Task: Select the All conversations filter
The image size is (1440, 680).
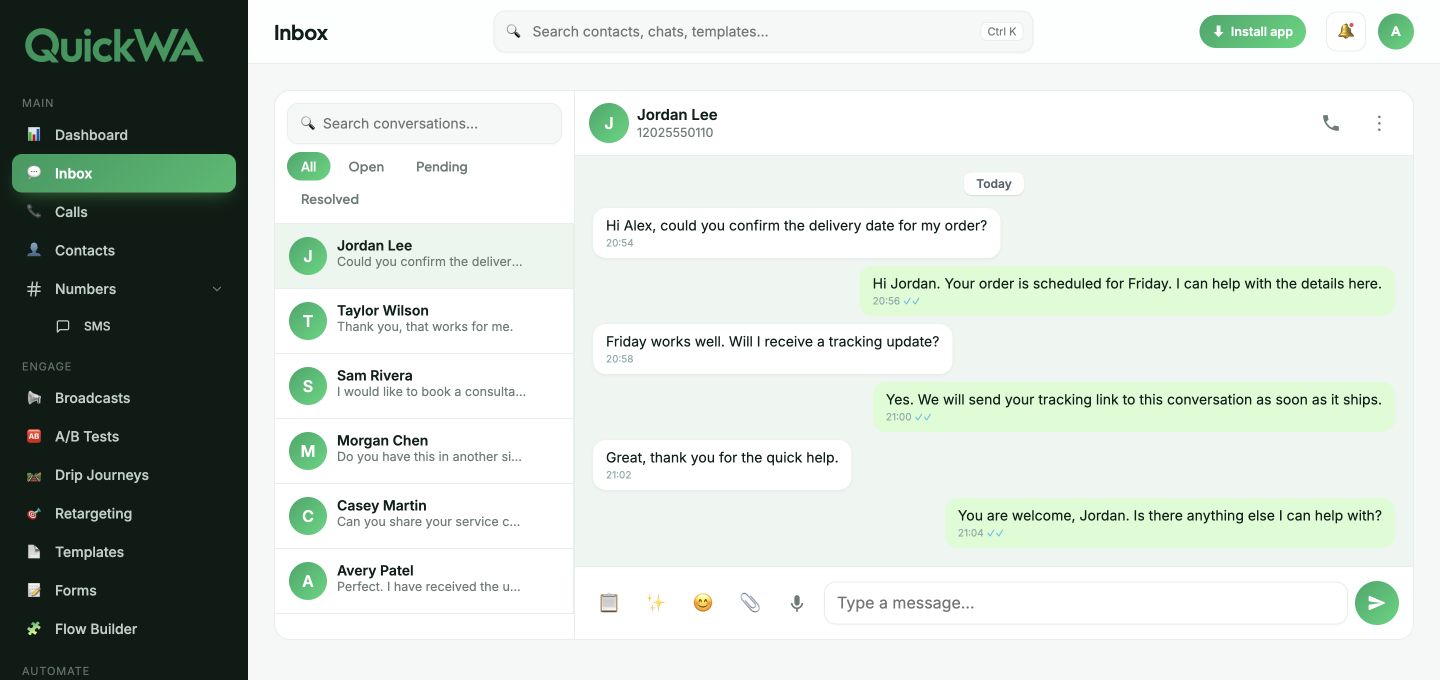Action: [309, 167]
